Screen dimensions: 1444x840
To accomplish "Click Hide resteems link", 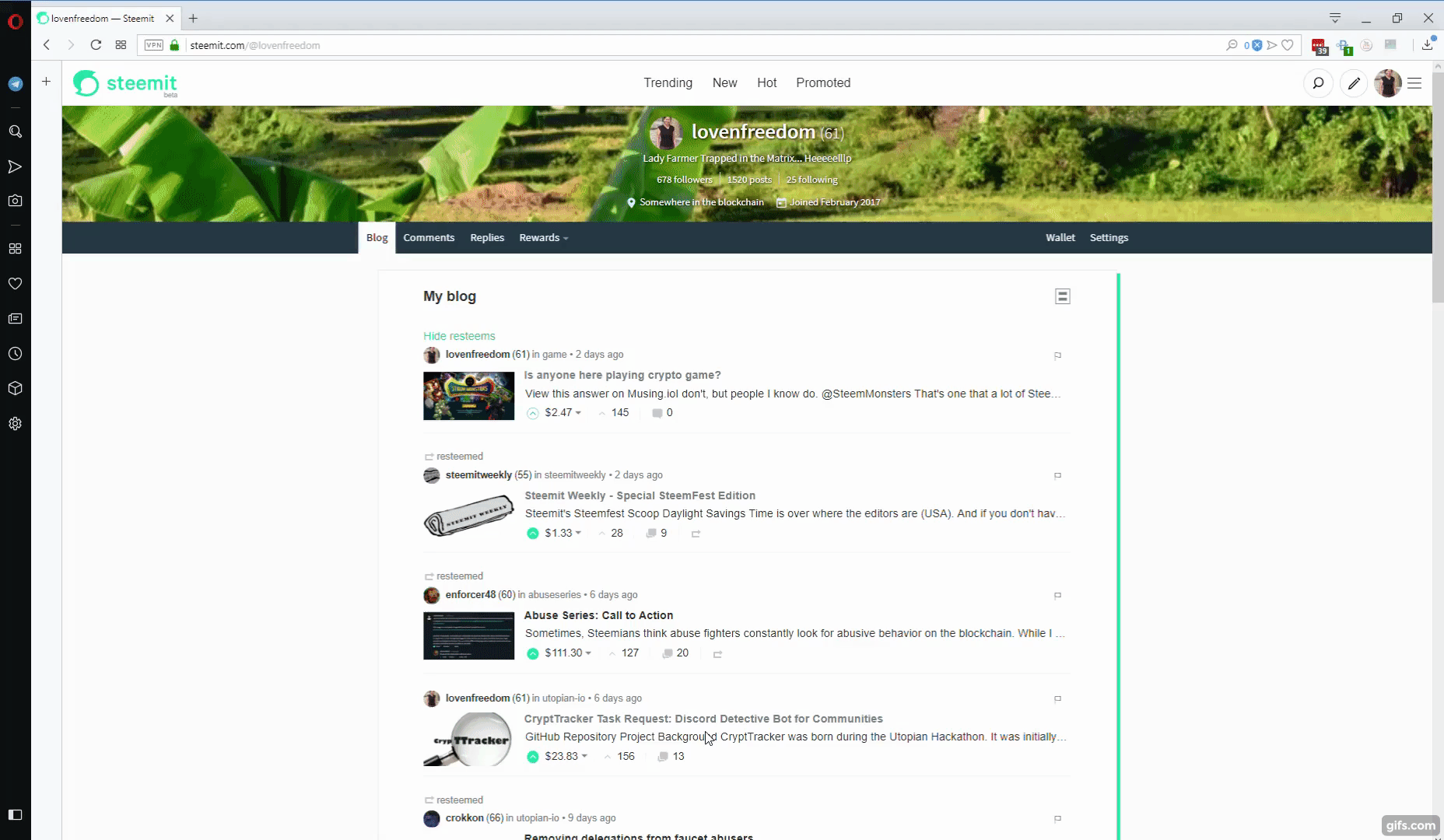I will pyautogui.click(x=459, y=336).
